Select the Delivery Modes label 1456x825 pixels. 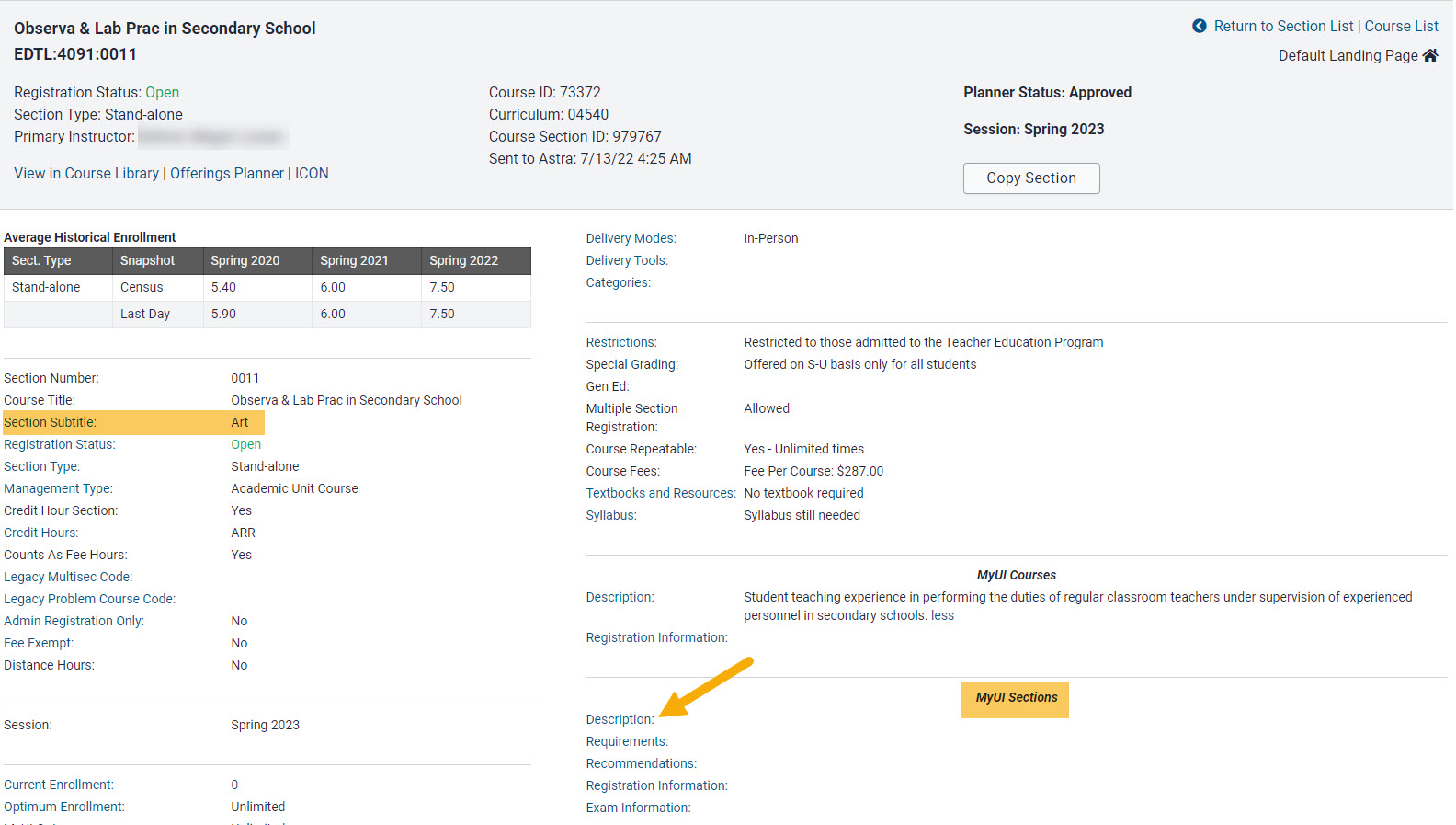(631, 238)
